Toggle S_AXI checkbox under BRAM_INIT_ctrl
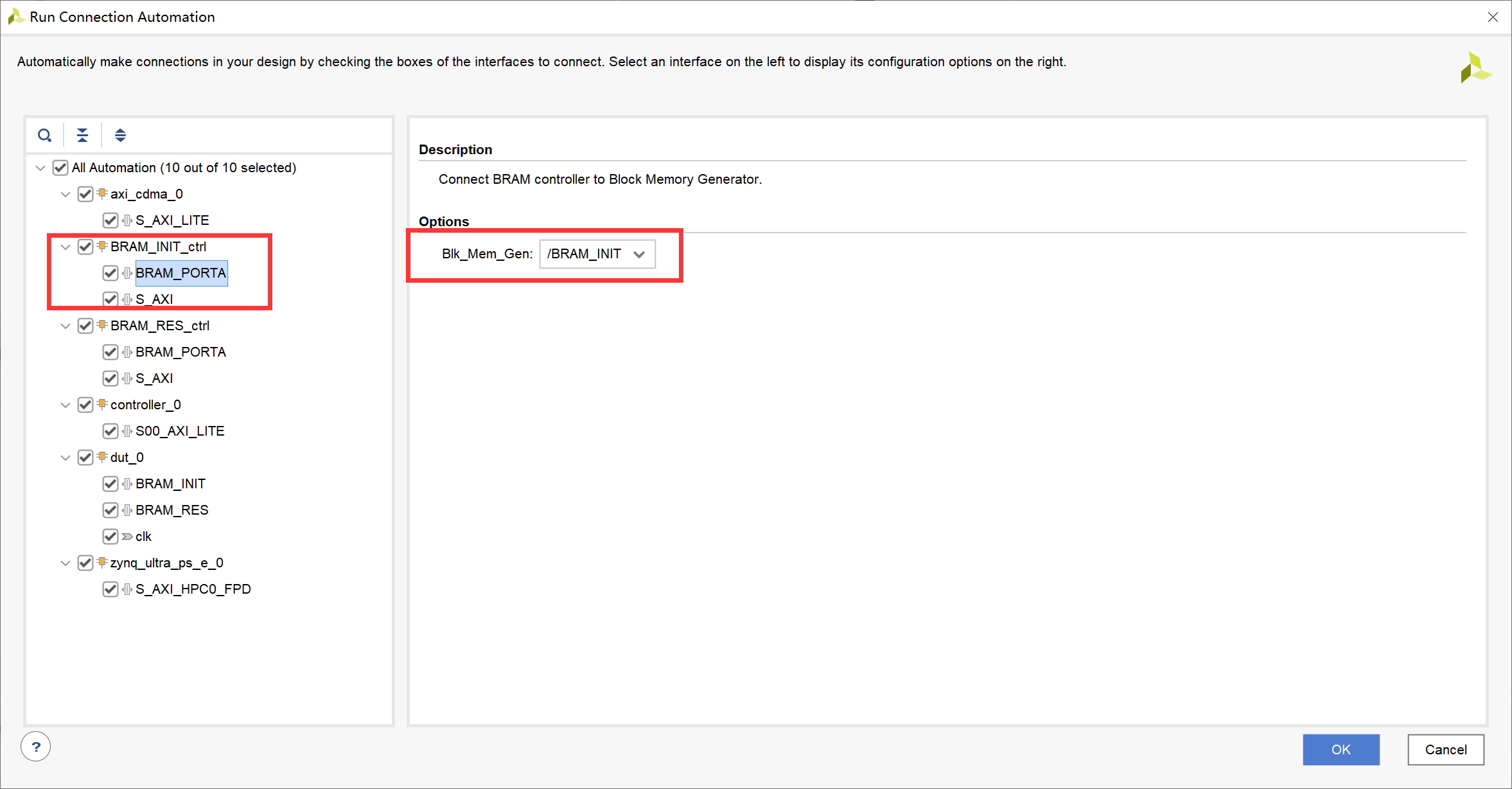 [110, 299]
